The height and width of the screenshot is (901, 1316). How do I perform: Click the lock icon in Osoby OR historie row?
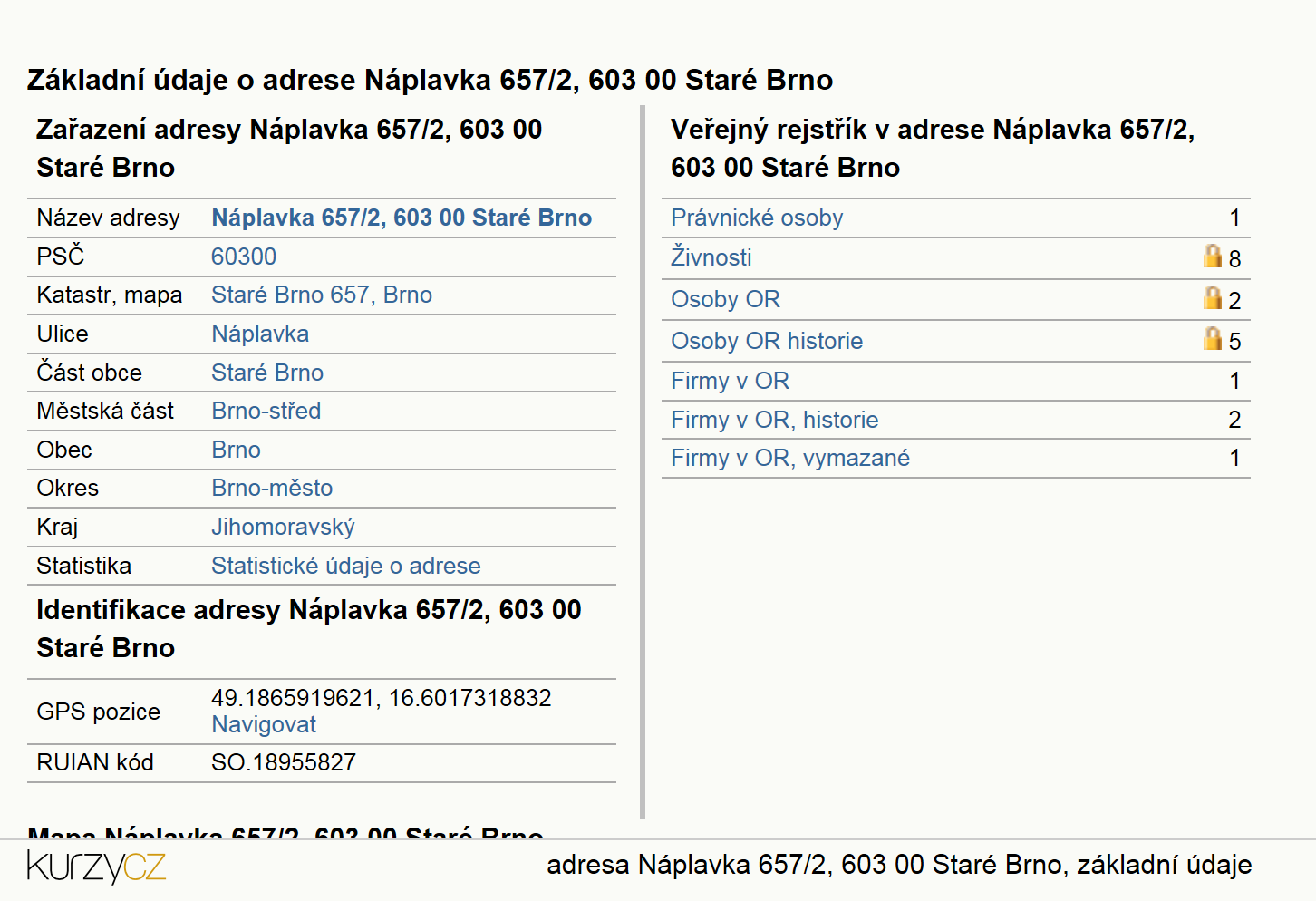click(1212, 338)
